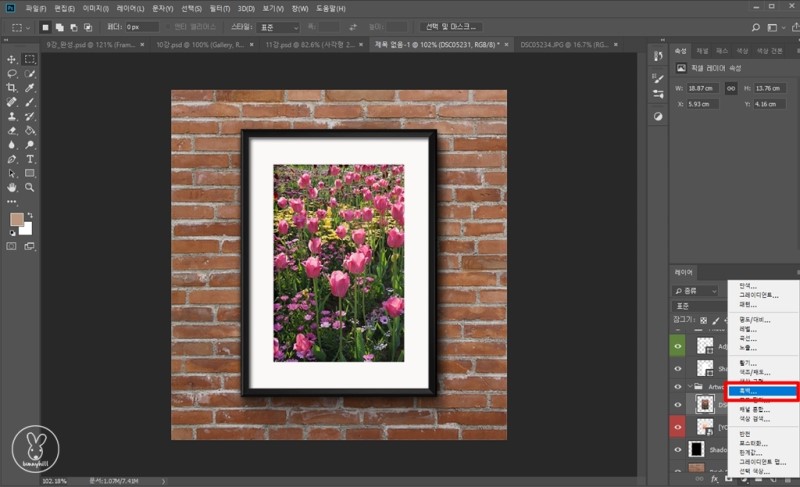Image resolution: width=800 pixels, height=487 pixels.
Task: Select the Horizontal Type tool
Action: coord(29,158)
